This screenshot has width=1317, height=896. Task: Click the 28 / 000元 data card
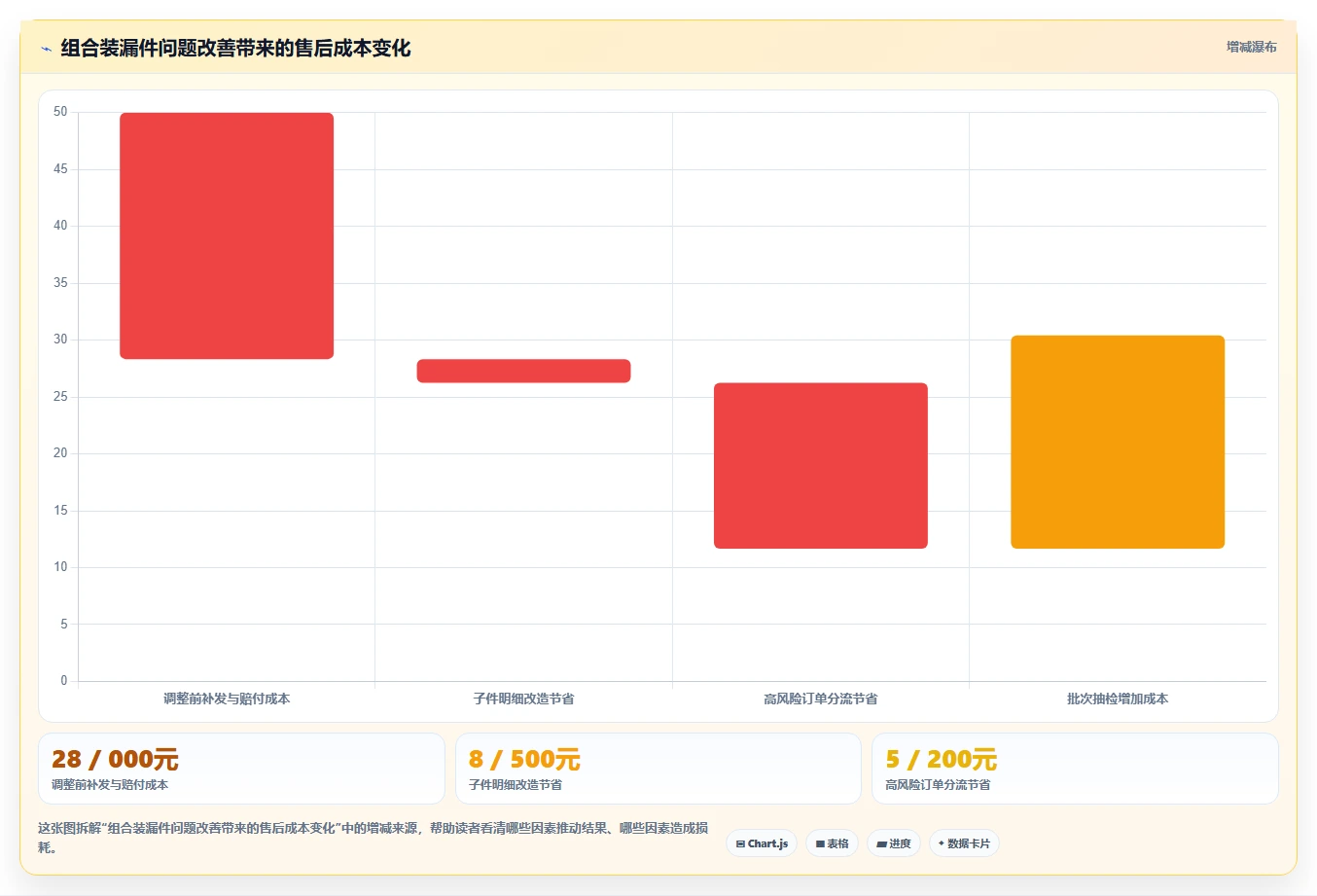click(x=241, y=769)
